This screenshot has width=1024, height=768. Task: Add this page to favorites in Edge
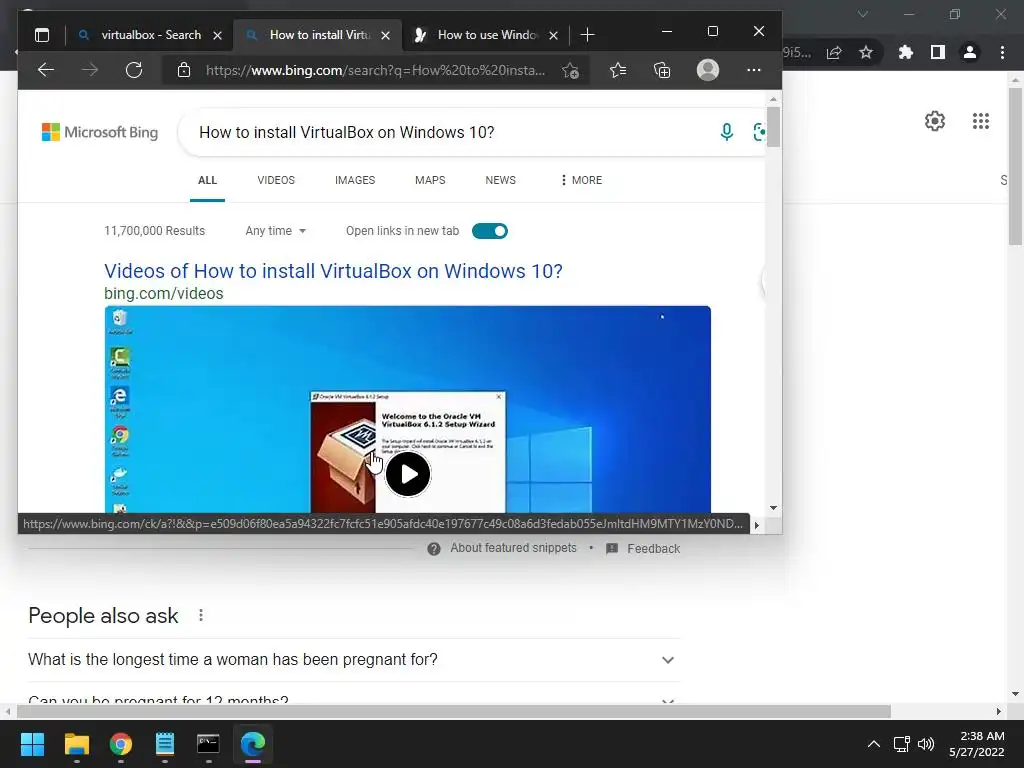(570, 71)
